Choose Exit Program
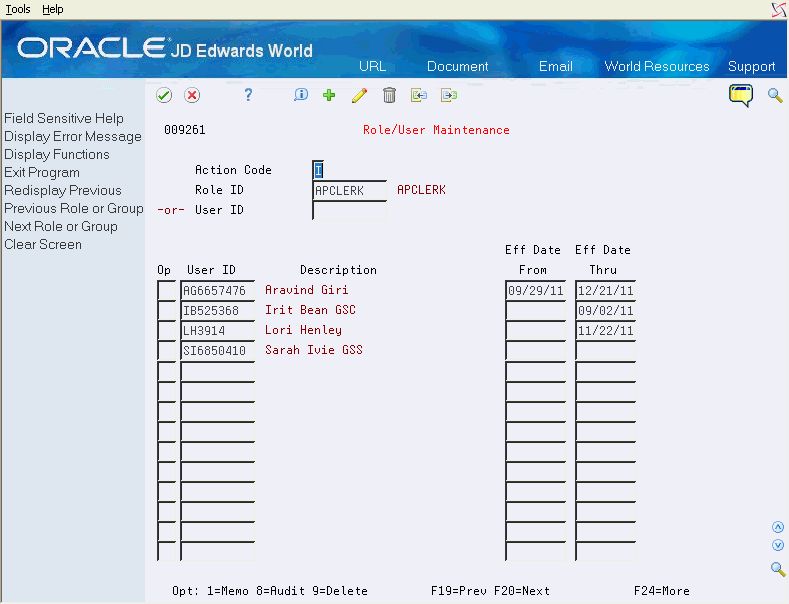Image resolution: width=789 pixels, height=604 pixels. pos(42,173)
